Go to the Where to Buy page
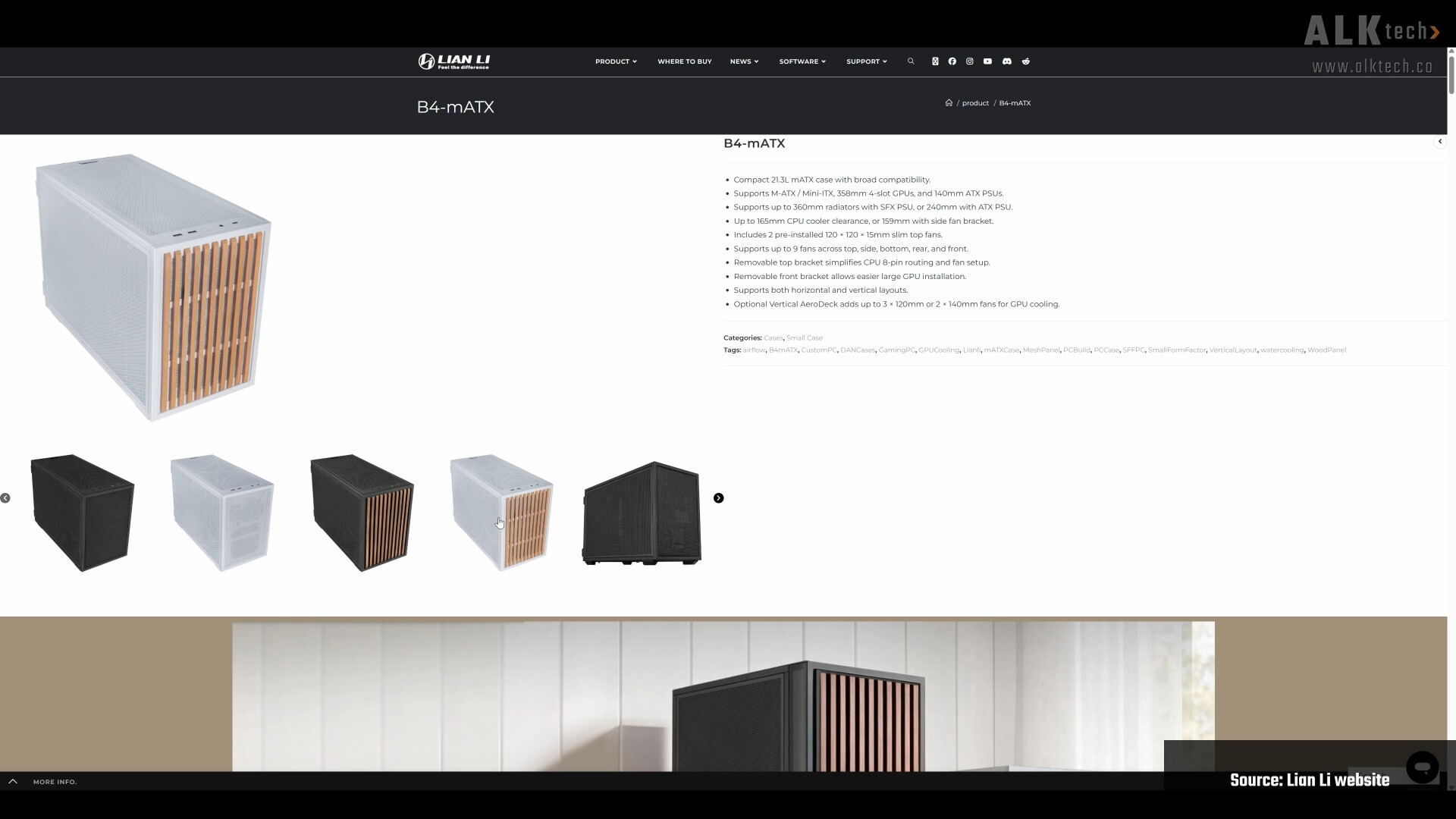 [685, 61]
